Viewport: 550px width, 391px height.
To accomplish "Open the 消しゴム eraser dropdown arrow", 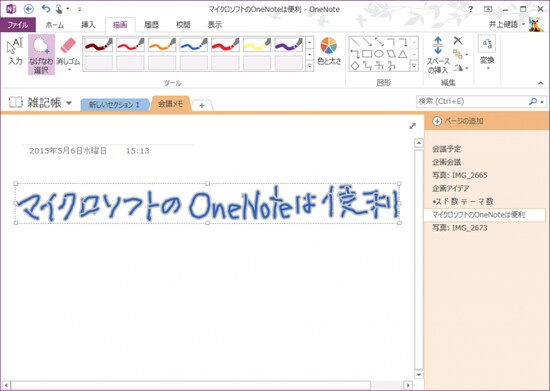I will (x=69, y=70).
